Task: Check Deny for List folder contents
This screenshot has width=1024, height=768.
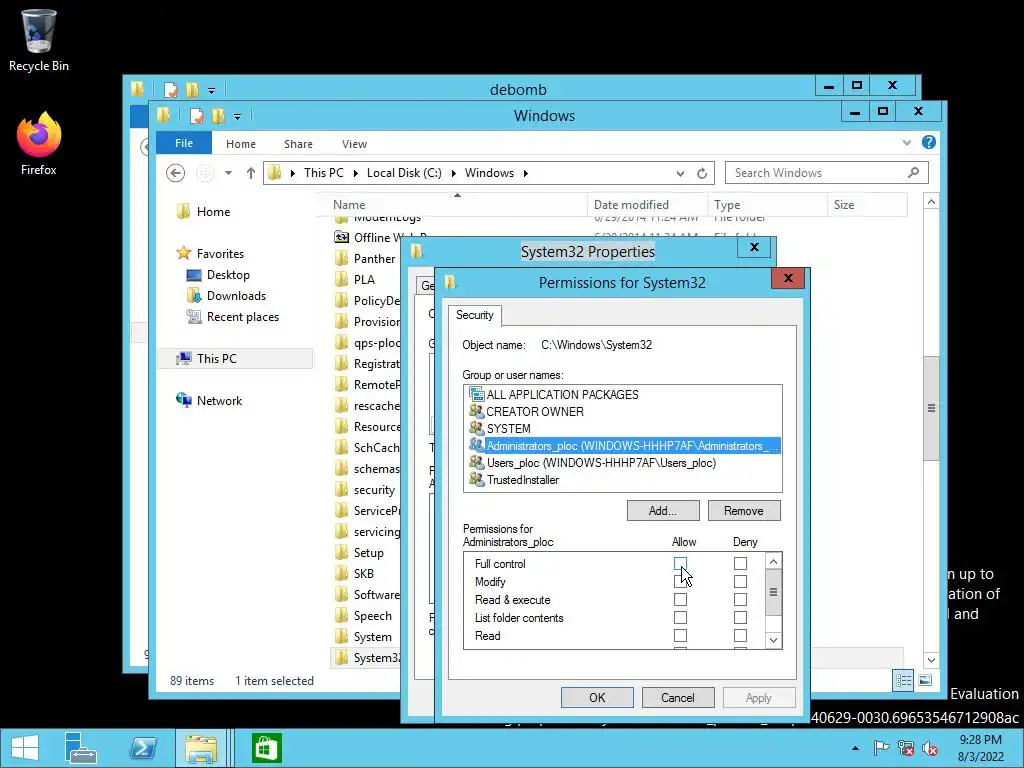Action: point(740,617)
